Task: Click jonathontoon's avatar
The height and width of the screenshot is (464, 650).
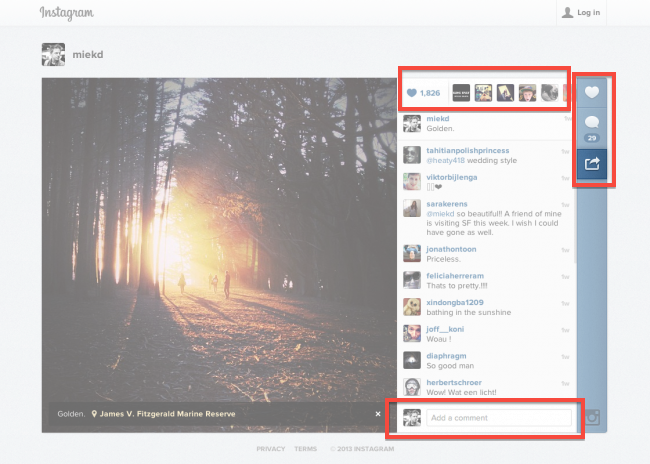Action: pos(412,253)
